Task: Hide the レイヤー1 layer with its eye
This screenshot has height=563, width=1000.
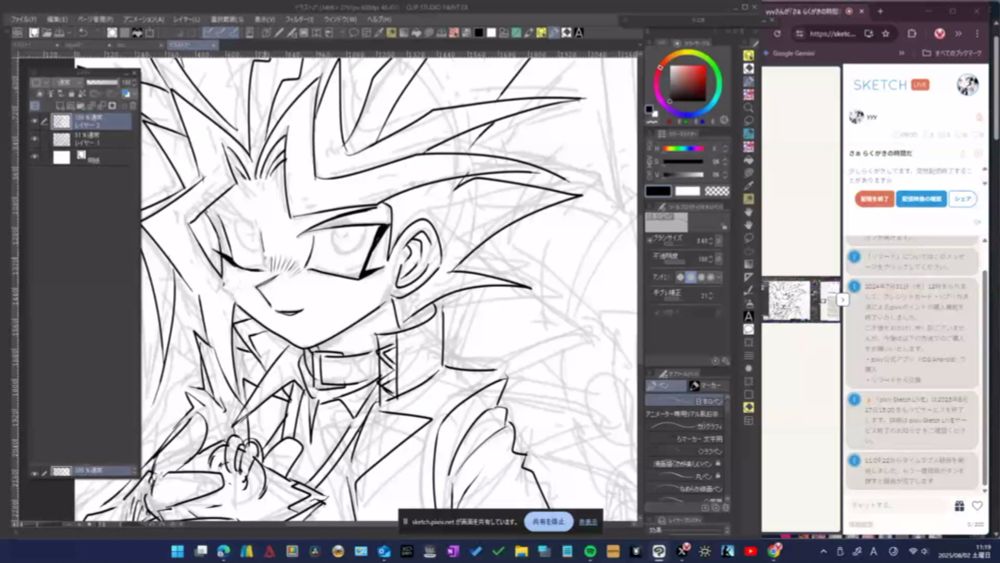Action: pyautogui.click(x=34, y=138)
